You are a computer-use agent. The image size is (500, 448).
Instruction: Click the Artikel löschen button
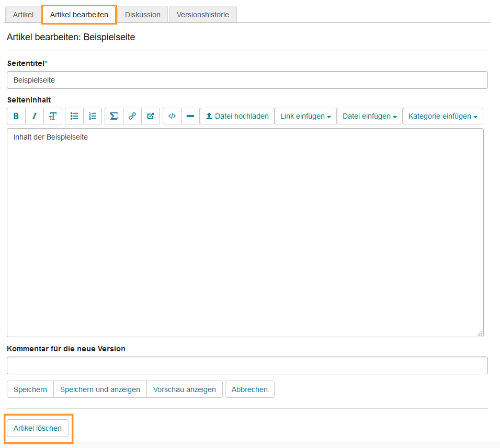pyautogui.click(x=38, y=428)
